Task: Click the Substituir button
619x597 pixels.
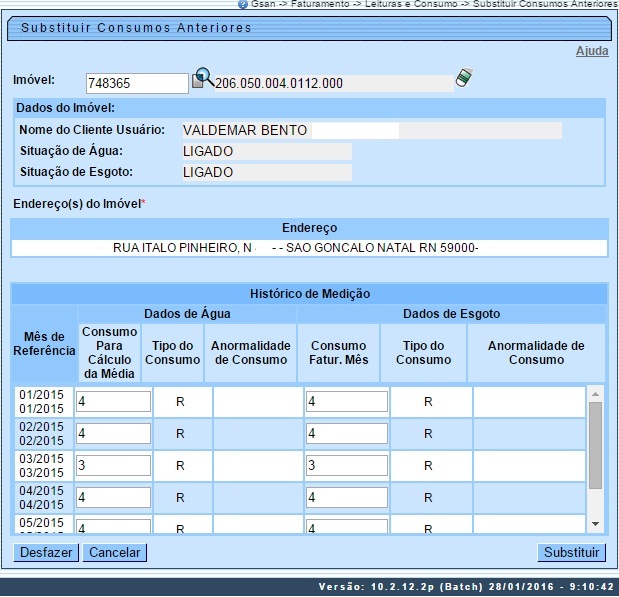Action: 571,552
